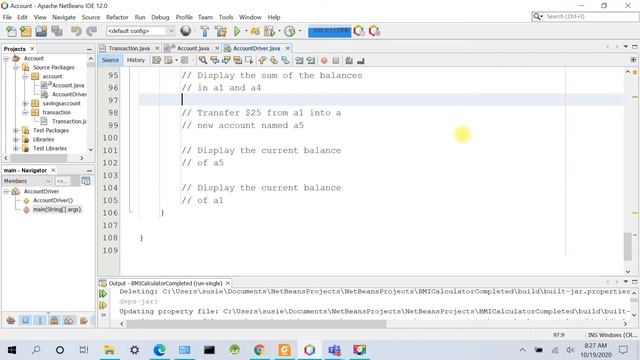Redo the last undone edit
640x360 pixels.
(91, 31)
